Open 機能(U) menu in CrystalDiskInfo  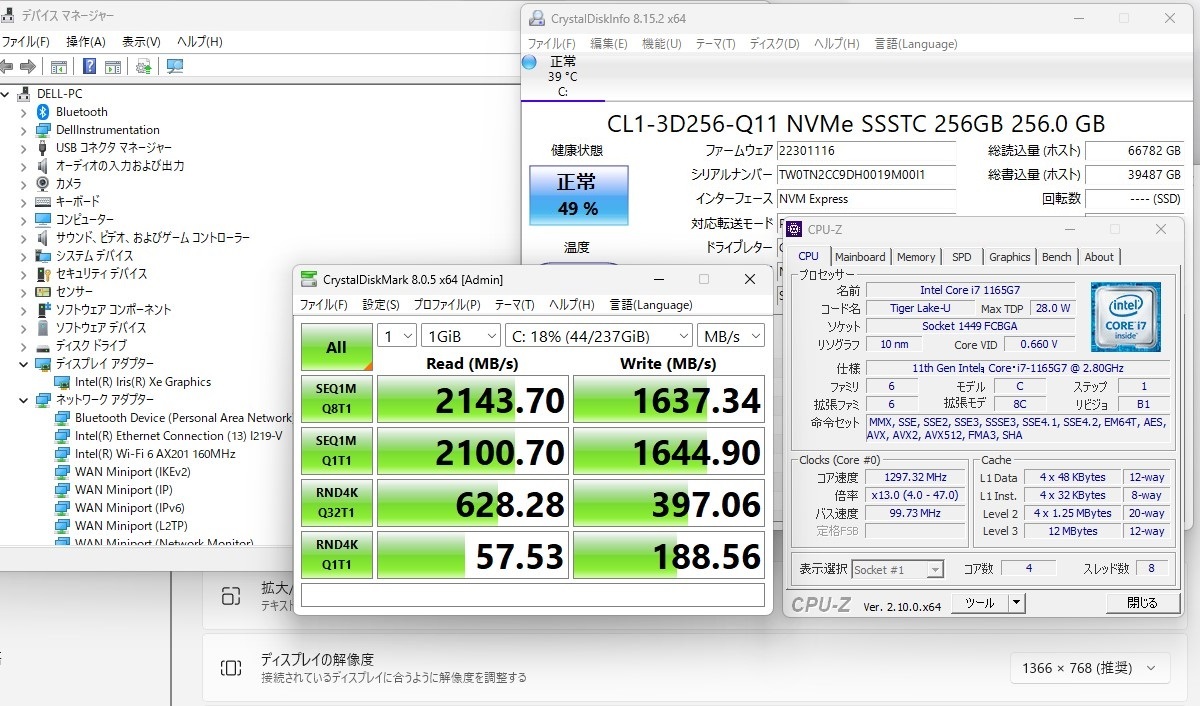tap(661, 44)
